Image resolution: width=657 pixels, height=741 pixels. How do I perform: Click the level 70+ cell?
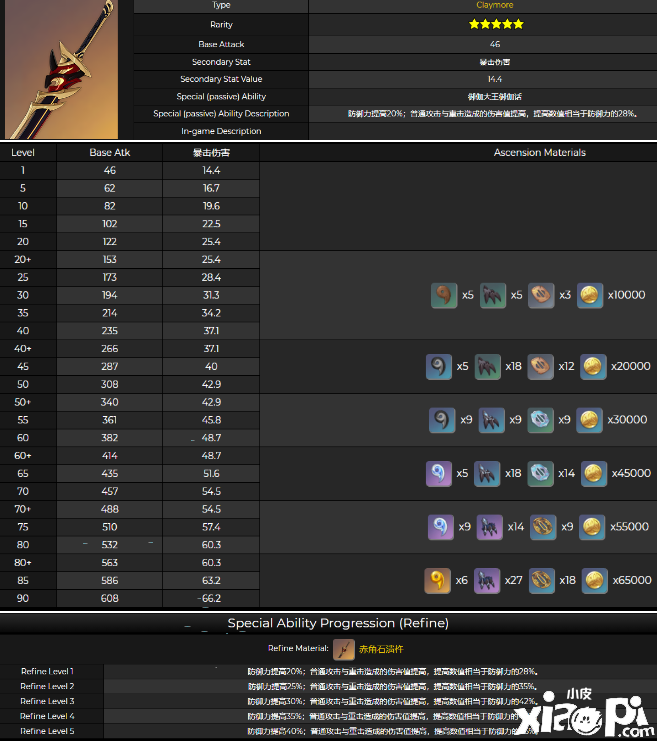pyautogui.click(x=23, y=509)
